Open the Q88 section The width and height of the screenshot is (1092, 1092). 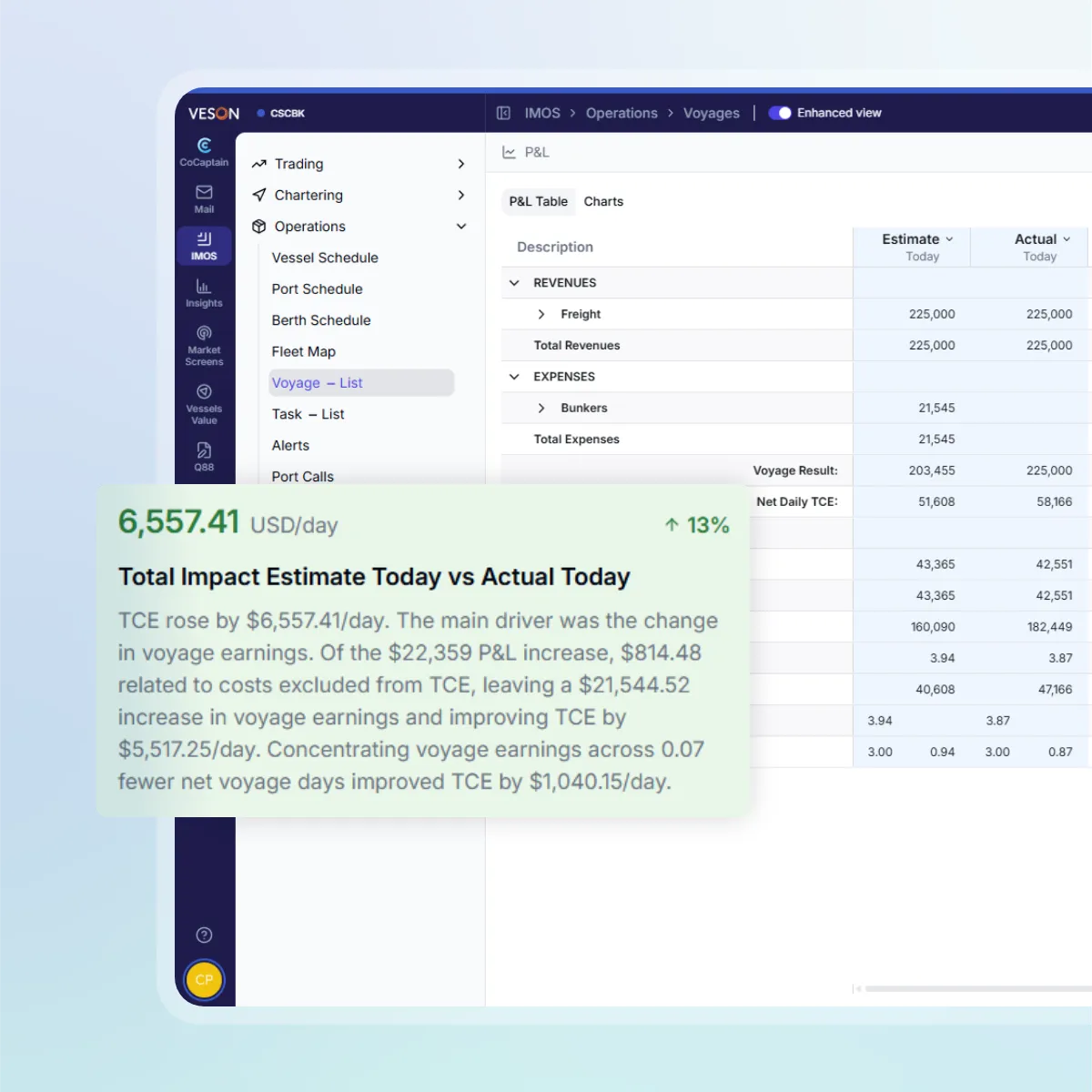click(204, 457)
